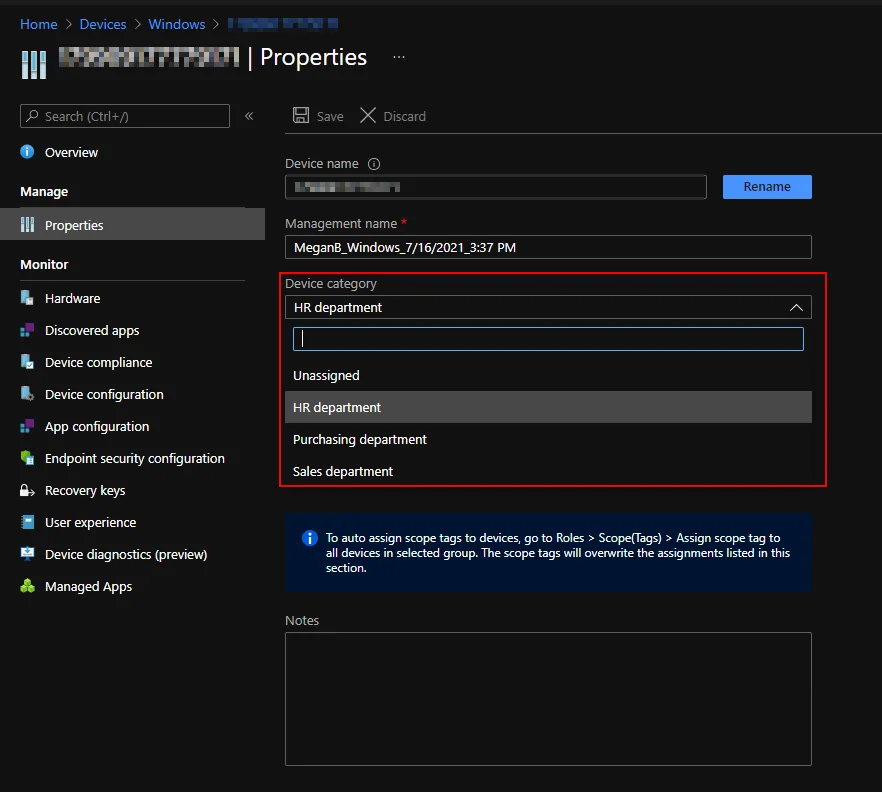The image size is (882, 792).
Task: Focus the device category filter box
Action: 548,339
